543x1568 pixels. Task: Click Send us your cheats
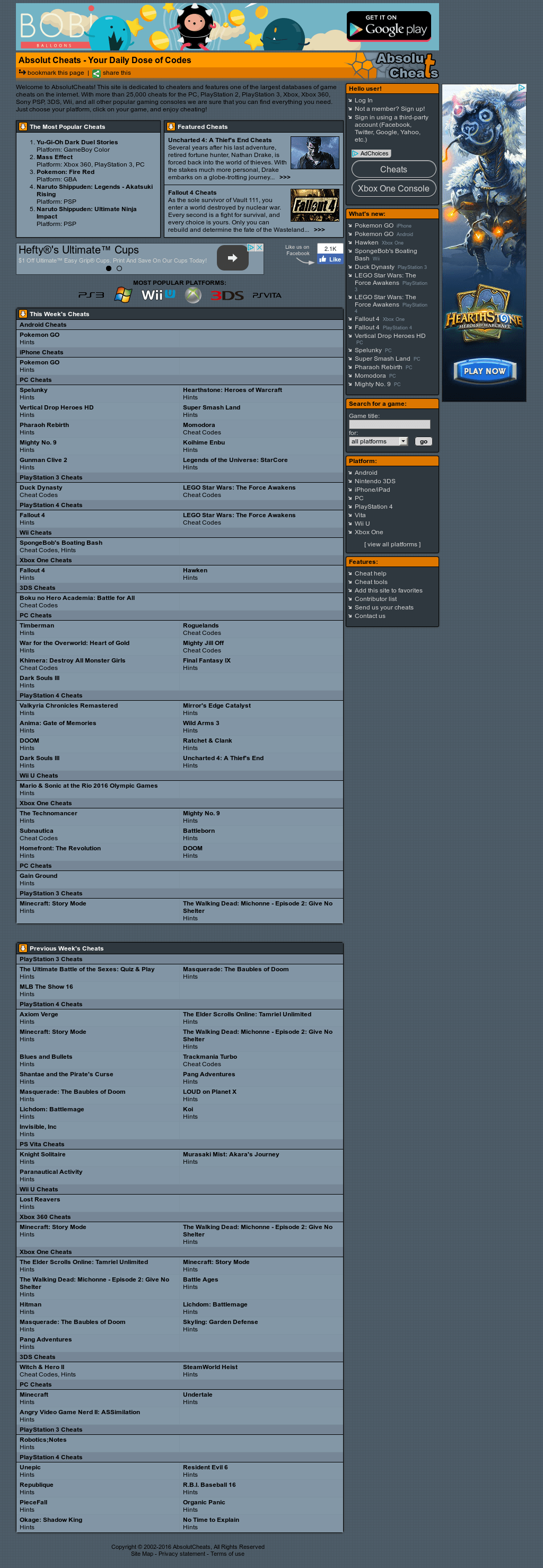pos(384,607)
